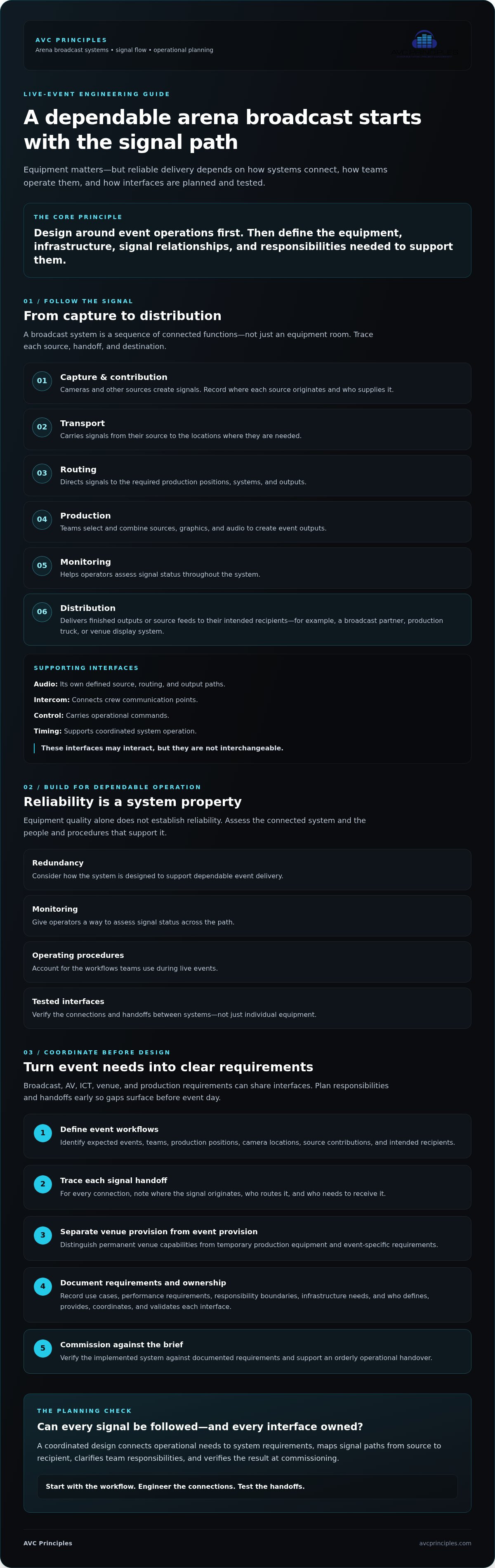Click step 2 circle for Trace each signal handoff

(42, 1184)
